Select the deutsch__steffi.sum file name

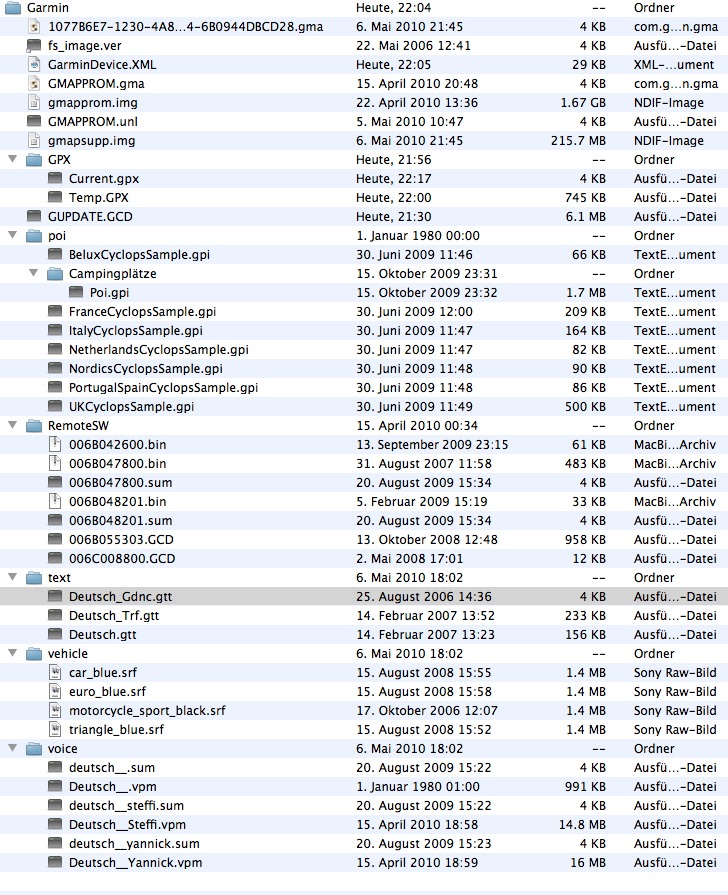[x=126, y=805]
